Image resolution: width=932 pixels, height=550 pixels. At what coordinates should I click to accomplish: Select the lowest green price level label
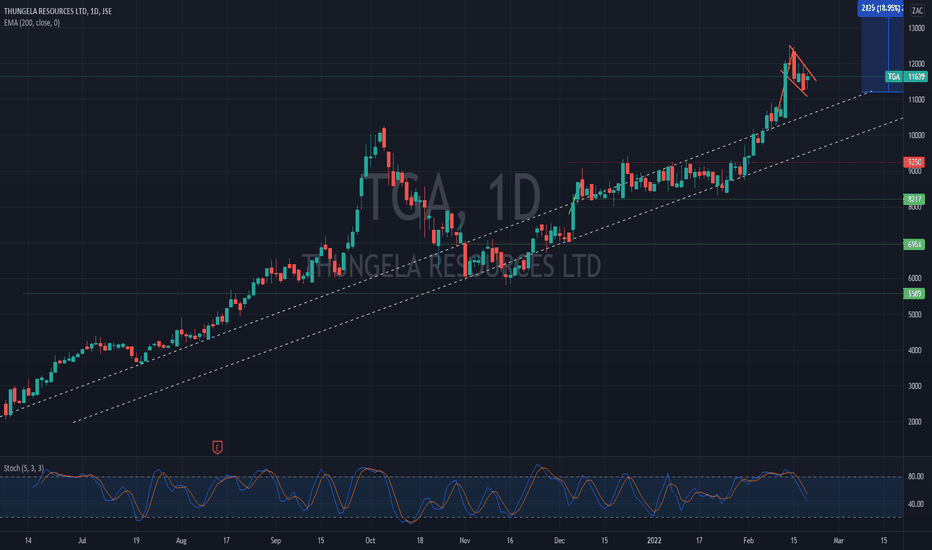tap(914, 294)
